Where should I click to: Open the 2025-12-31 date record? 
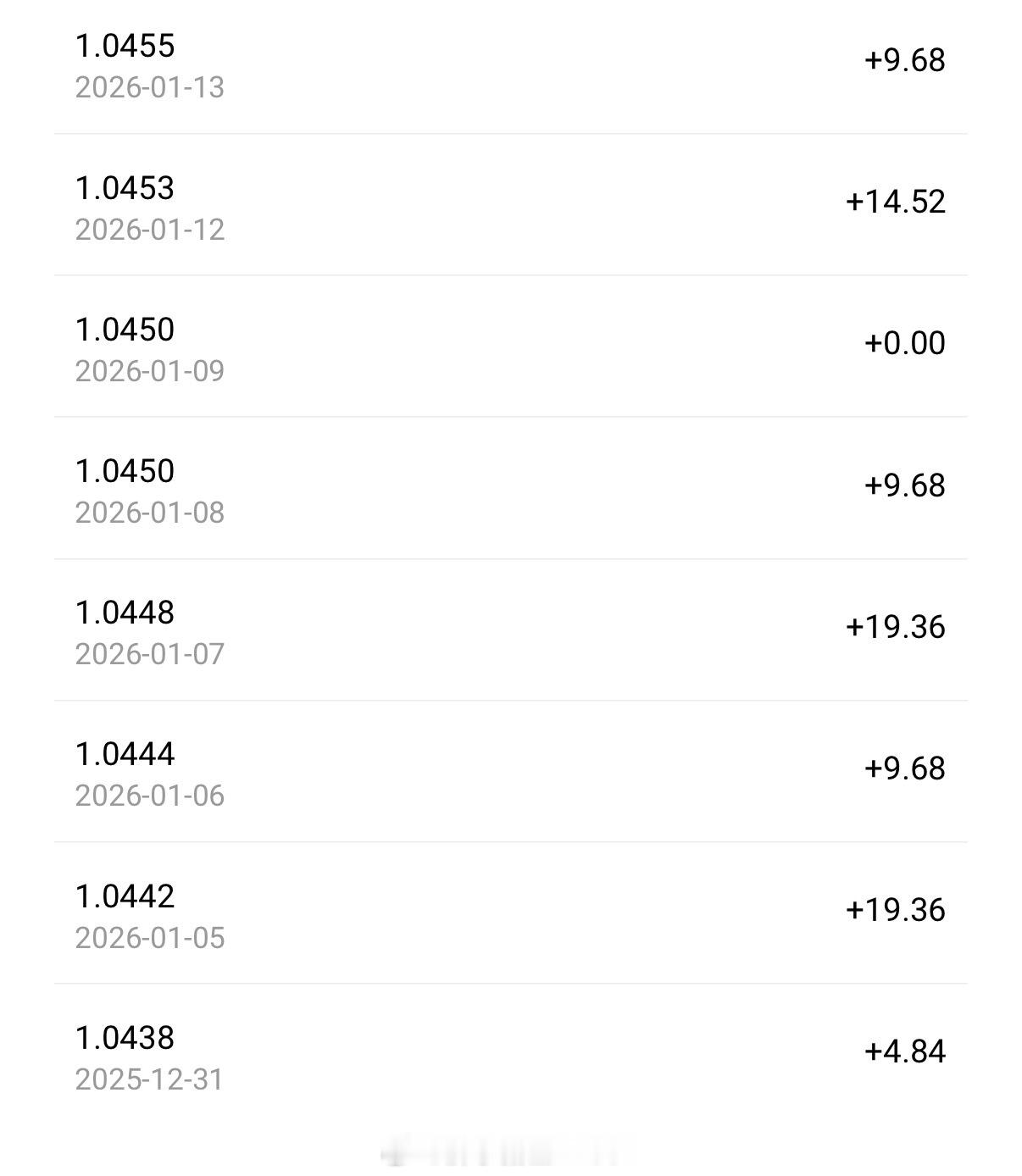point(150,1079)
